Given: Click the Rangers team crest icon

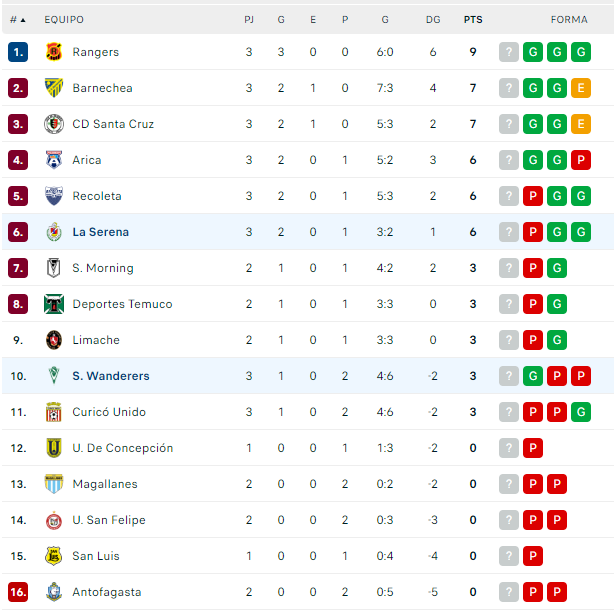Looking at the screenshot, I should (x=54, y=52).
